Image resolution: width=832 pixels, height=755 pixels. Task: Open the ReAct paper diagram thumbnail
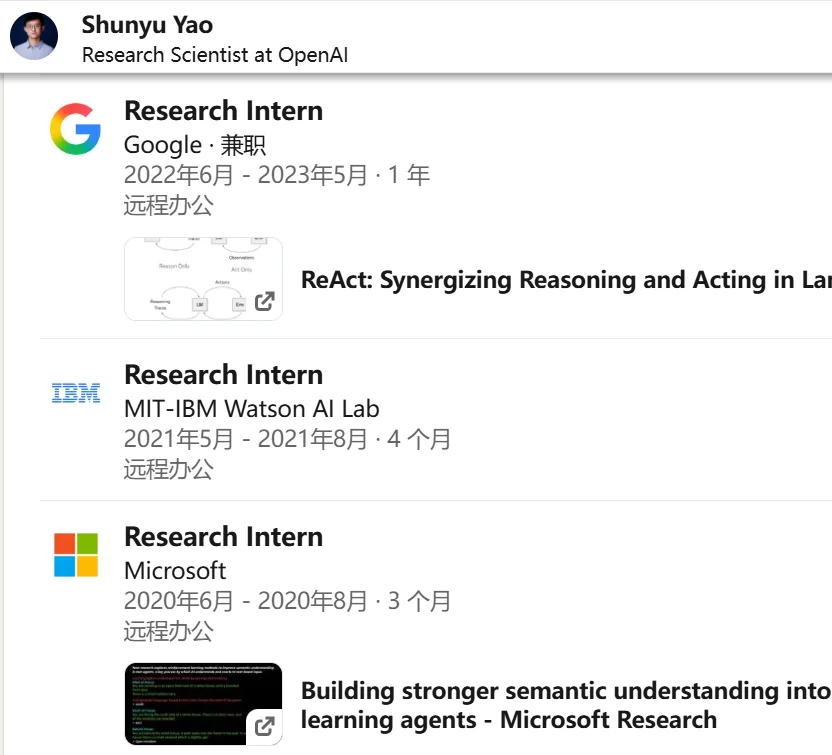tap(203, 279)
